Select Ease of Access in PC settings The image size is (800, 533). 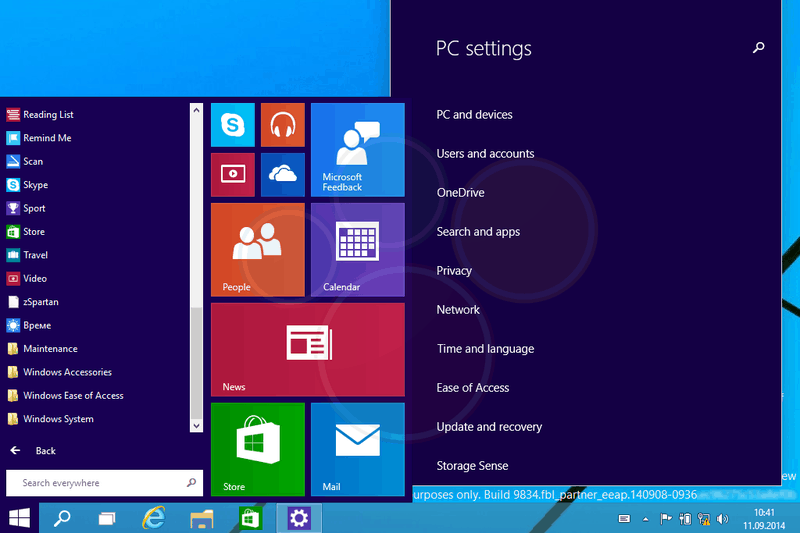[x=473, y=388]
